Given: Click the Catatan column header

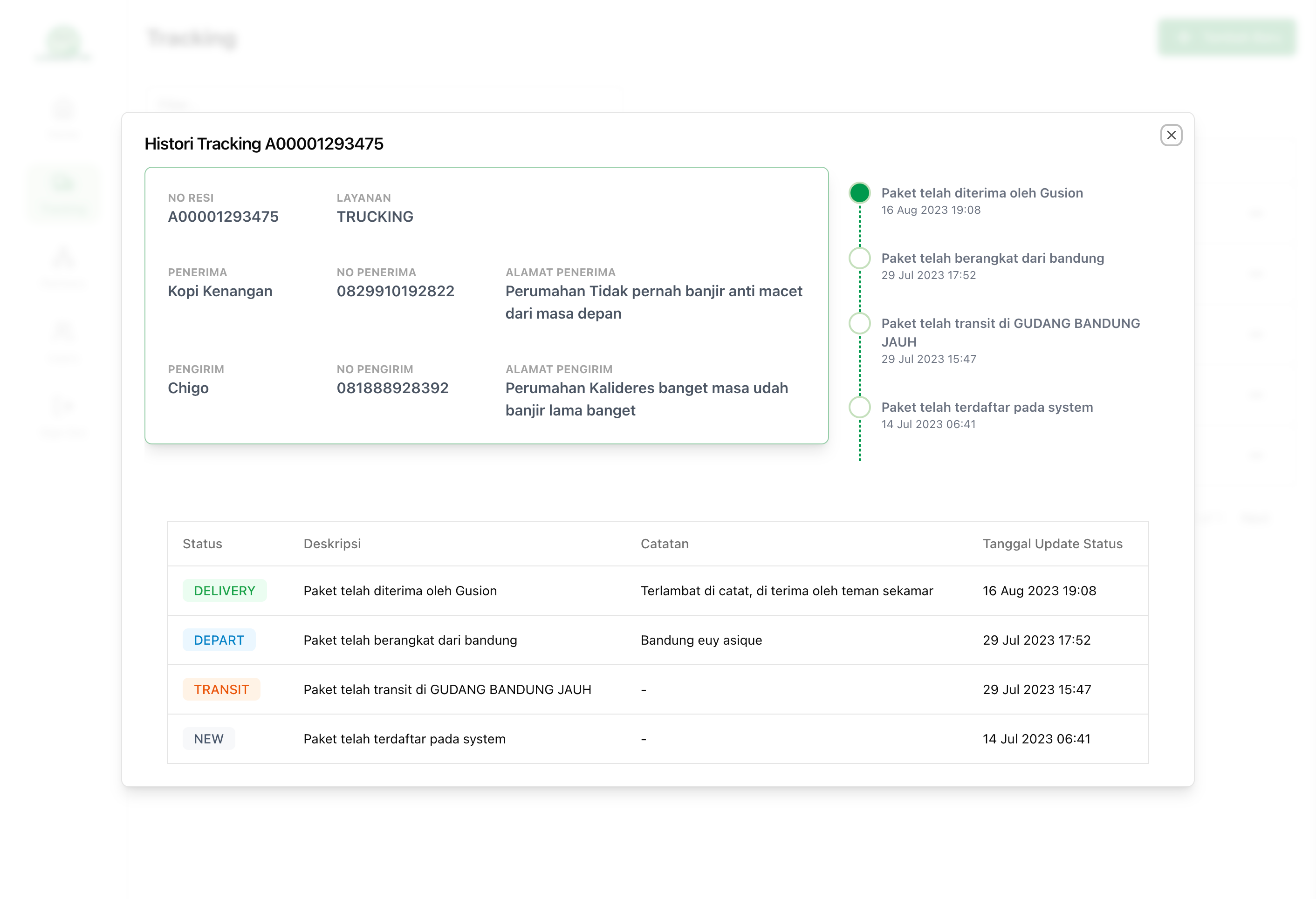Looking at the screenshot, I should (x=664, y=544).
